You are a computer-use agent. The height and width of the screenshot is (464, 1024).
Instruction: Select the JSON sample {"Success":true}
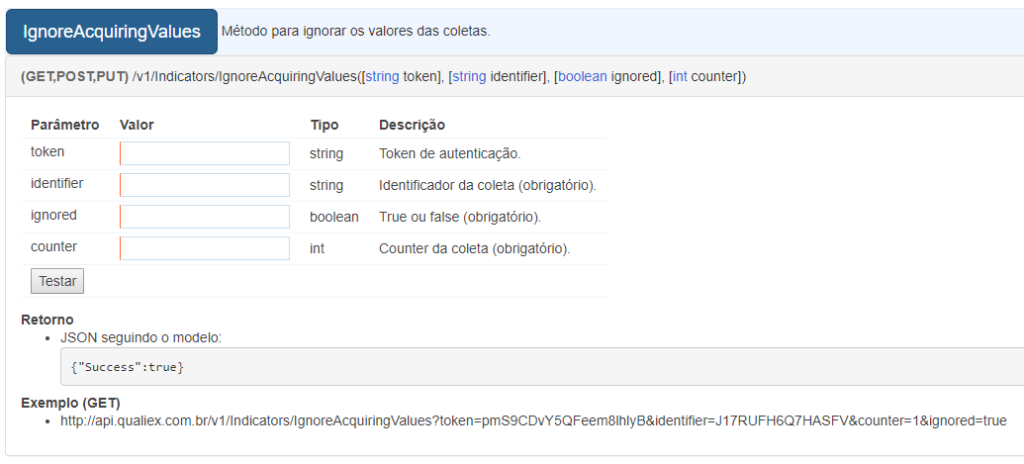128,367
